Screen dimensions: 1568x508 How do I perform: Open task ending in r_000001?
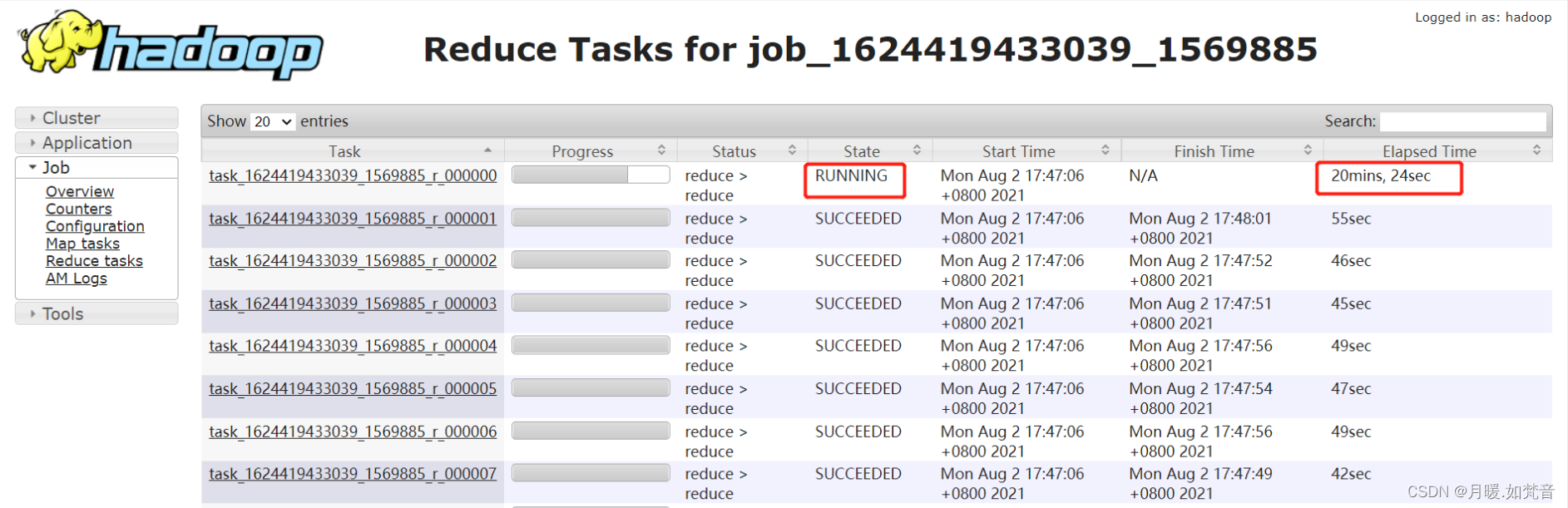[x=353, y=219]
